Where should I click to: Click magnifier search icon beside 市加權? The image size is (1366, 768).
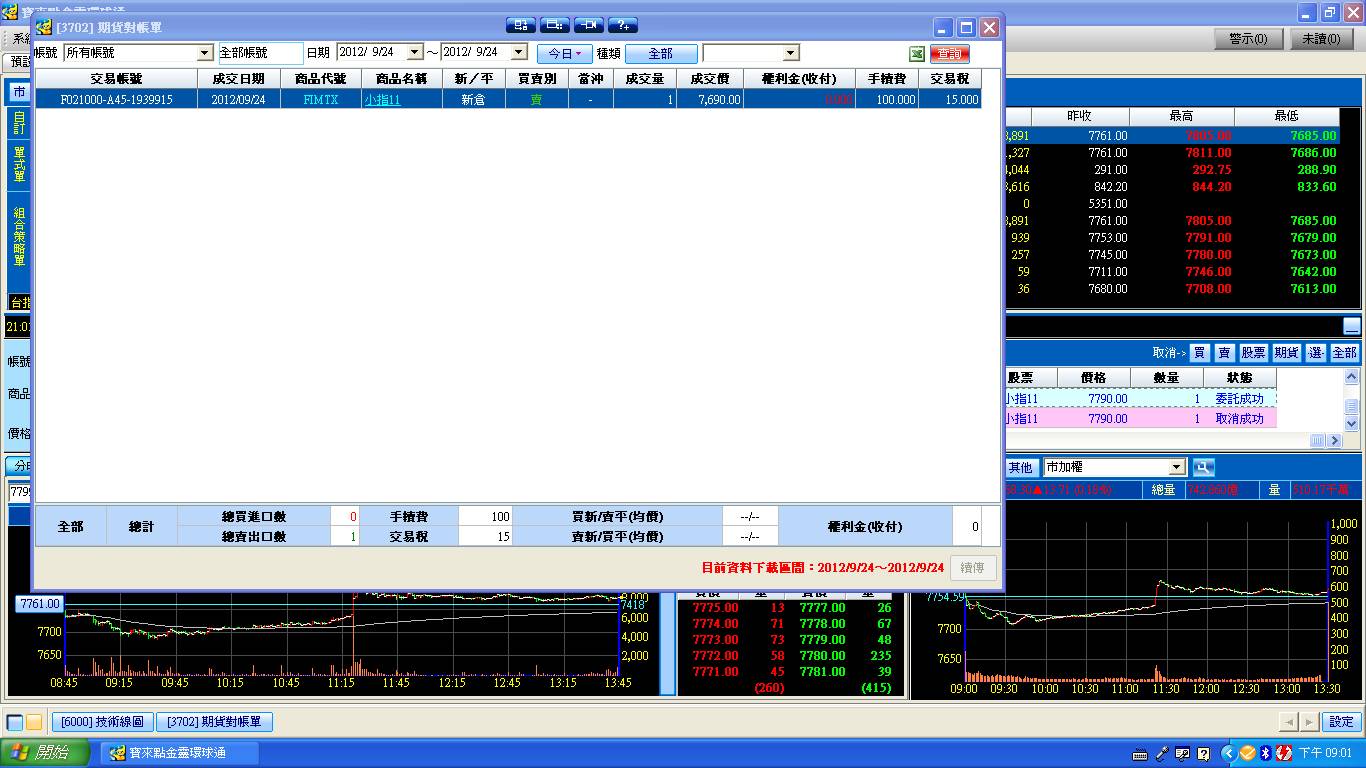[x=1203, y=467]
